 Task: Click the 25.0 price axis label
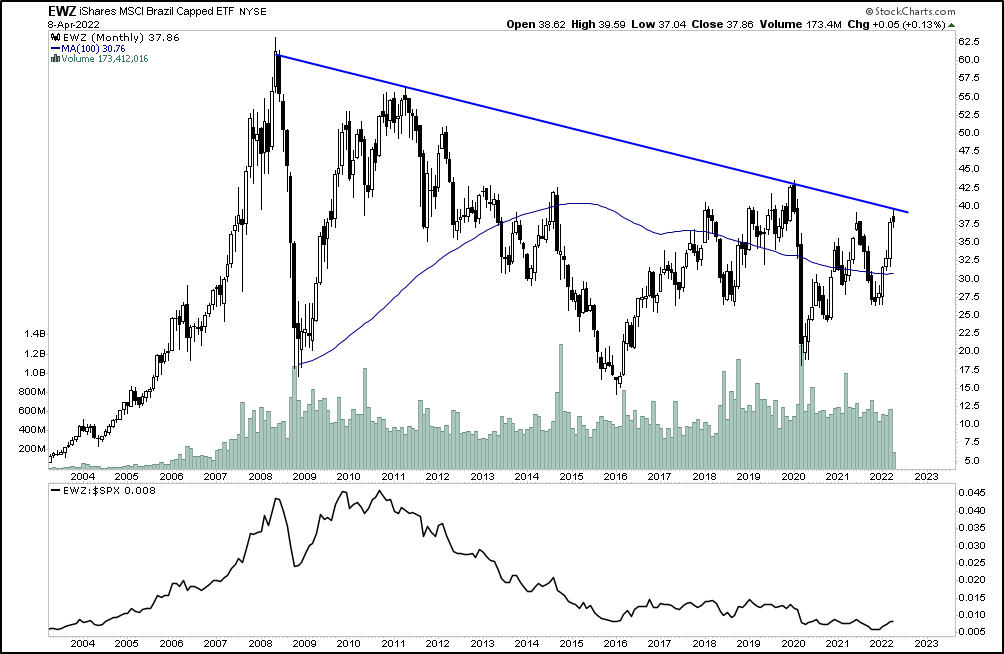968,315
